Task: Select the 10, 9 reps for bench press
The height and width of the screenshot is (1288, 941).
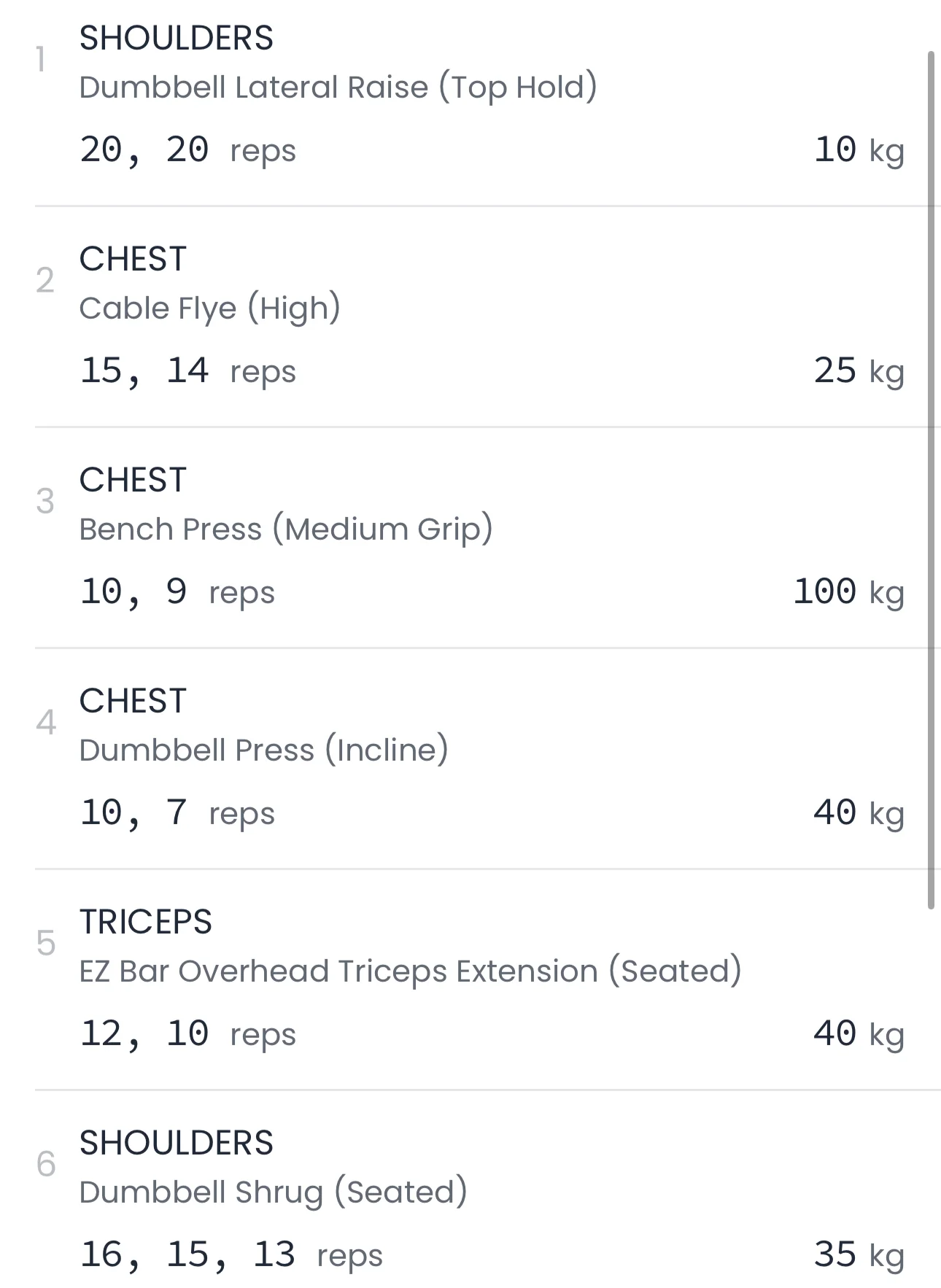Action: tap(177, 592)
